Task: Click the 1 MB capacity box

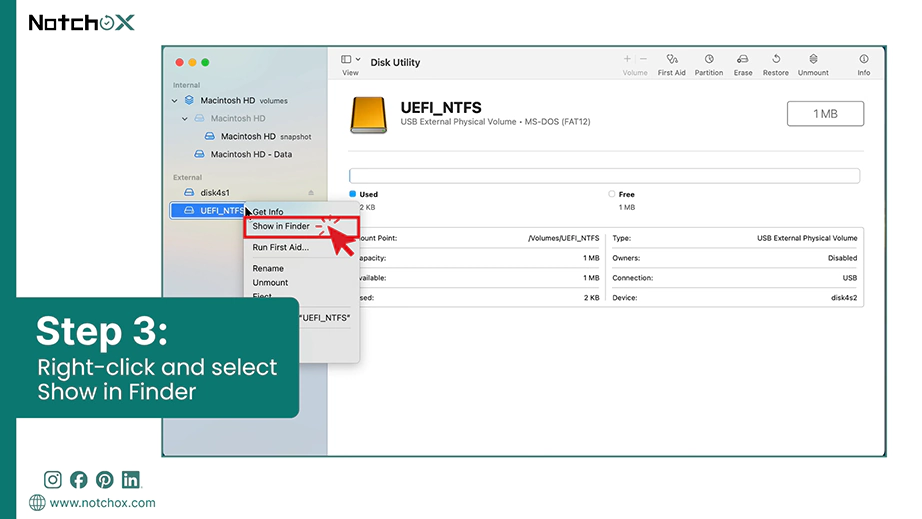Action: [x=825, y=114]
